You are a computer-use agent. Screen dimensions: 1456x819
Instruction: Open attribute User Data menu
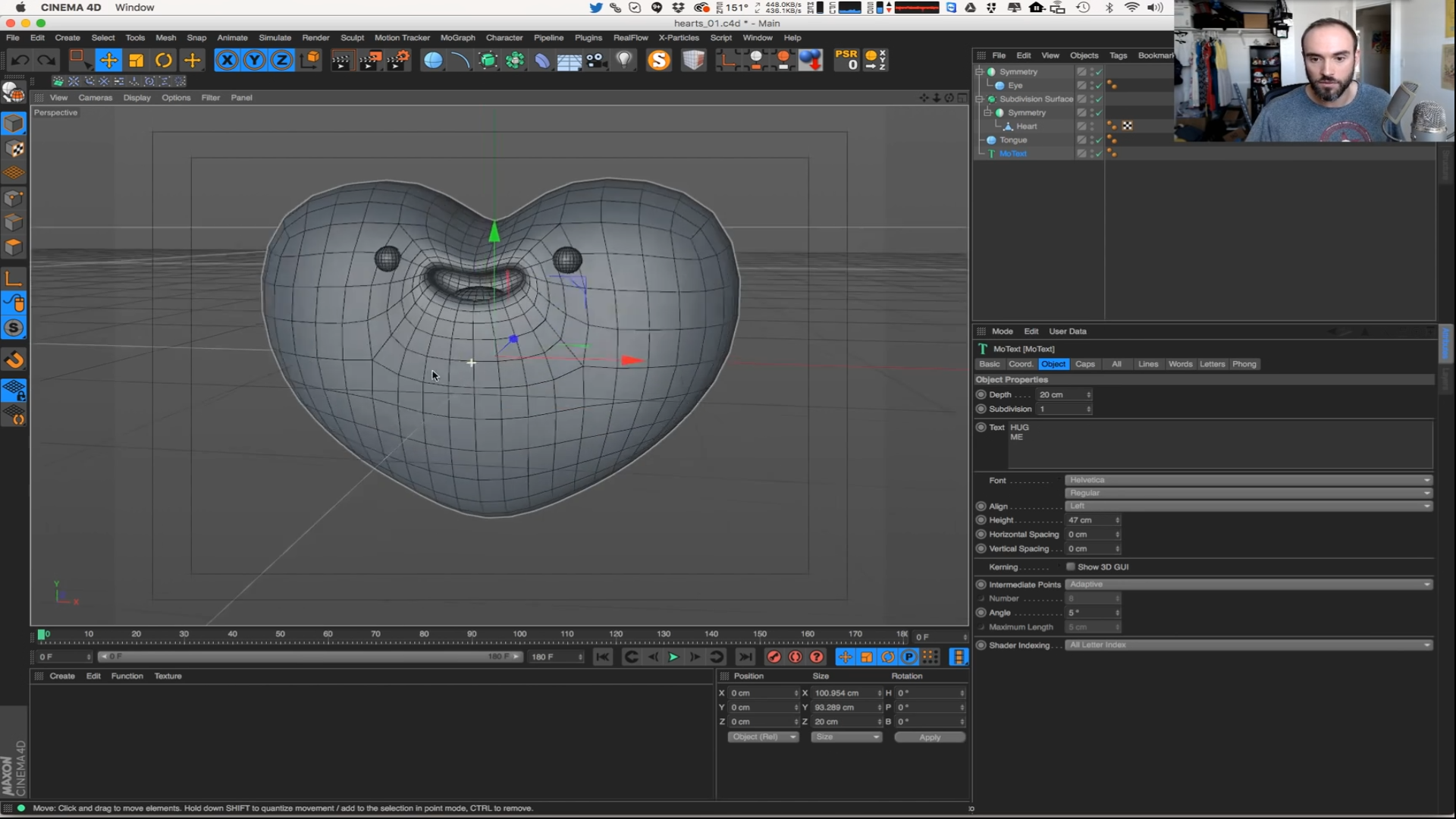point(1068,331)
